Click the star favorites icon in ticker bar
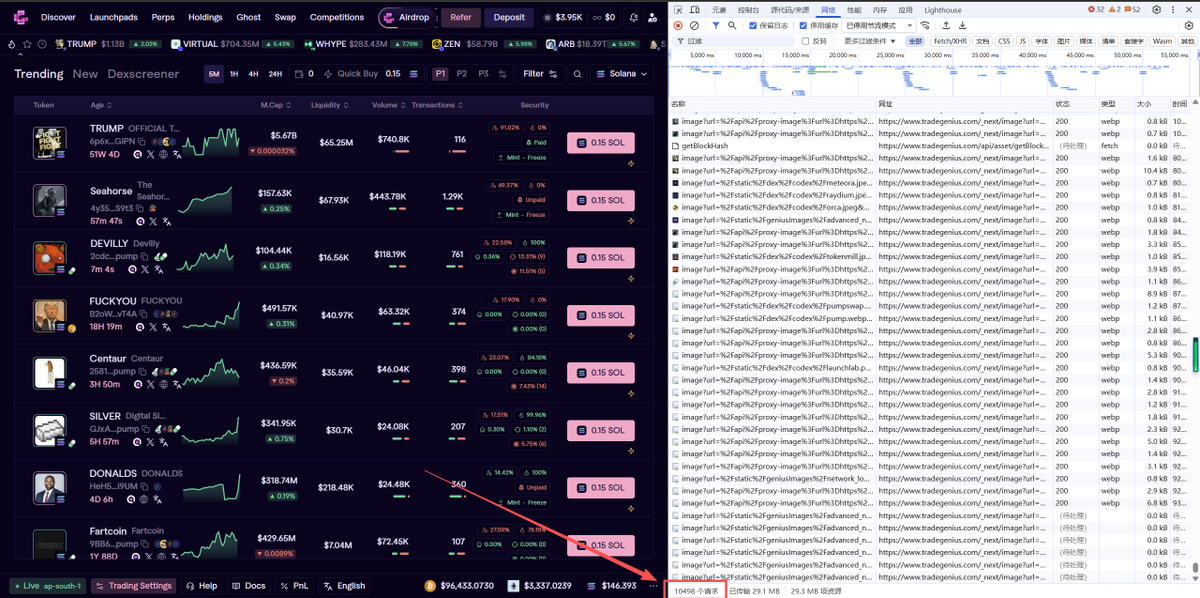The height and width of the screenshot is (598, 1200). click(28, 44)
